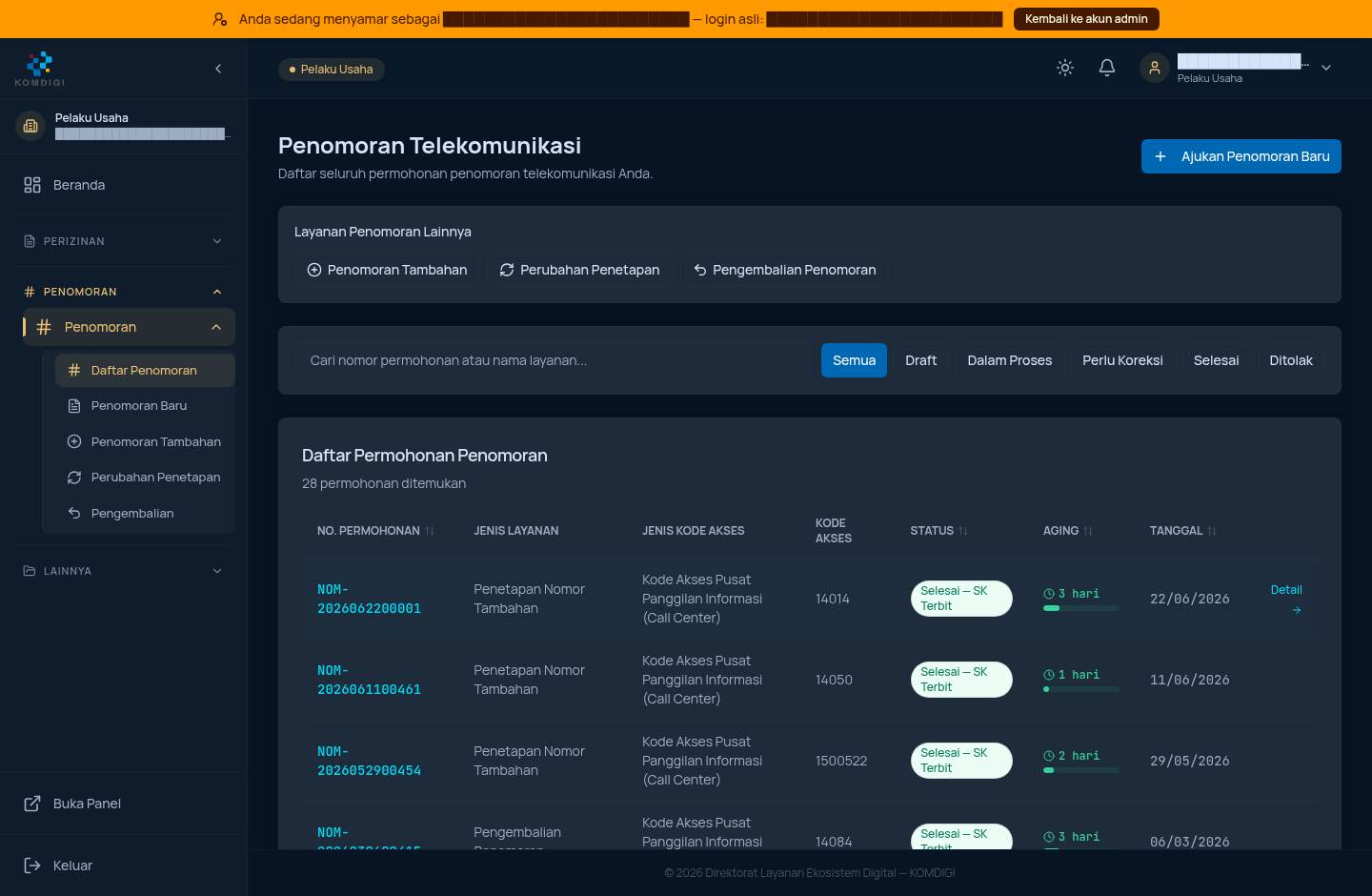The image size is (1372, 896).
Task: Open Beranda from the sidebar
Action: pos(124,185)
